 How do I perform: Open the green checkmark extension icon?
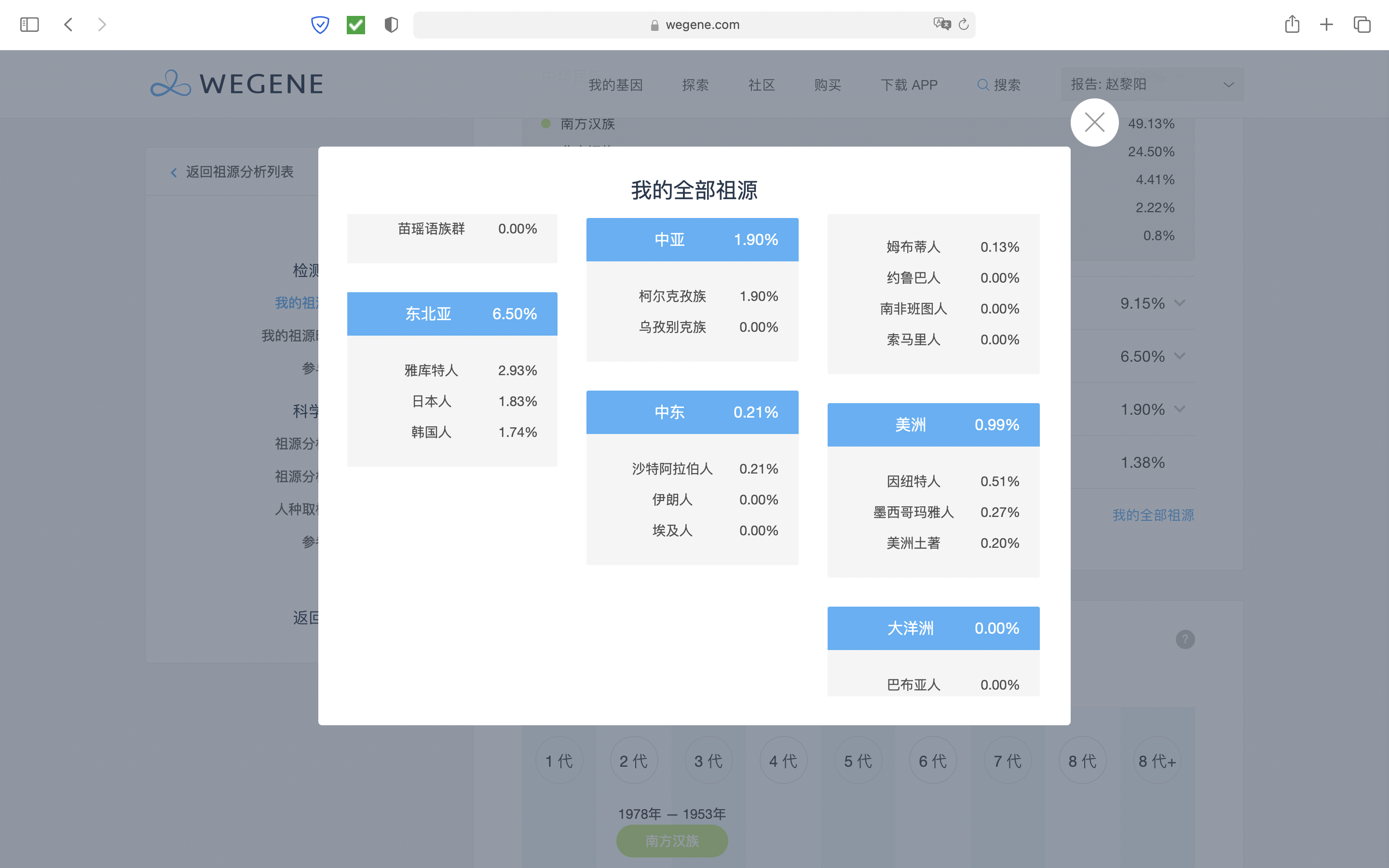click(x=356, y=25)
